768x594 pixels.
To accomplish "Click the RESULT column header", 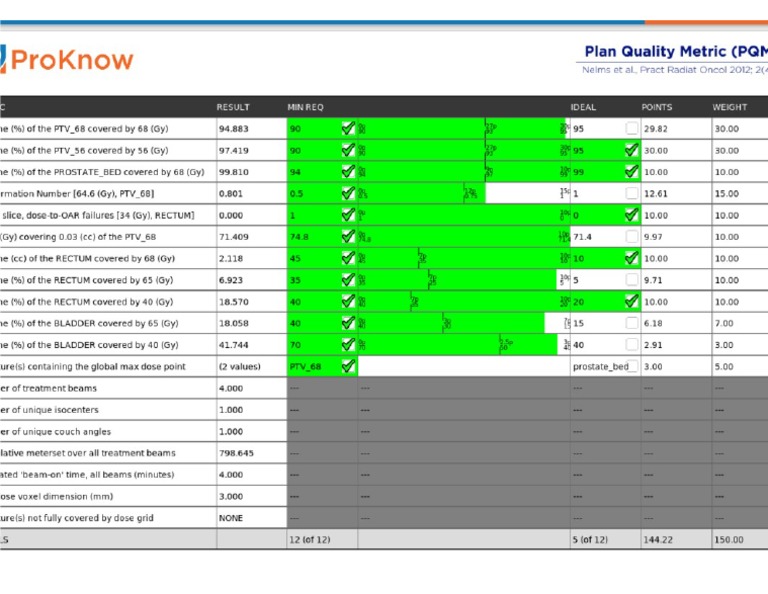I will tap(233, 107).
